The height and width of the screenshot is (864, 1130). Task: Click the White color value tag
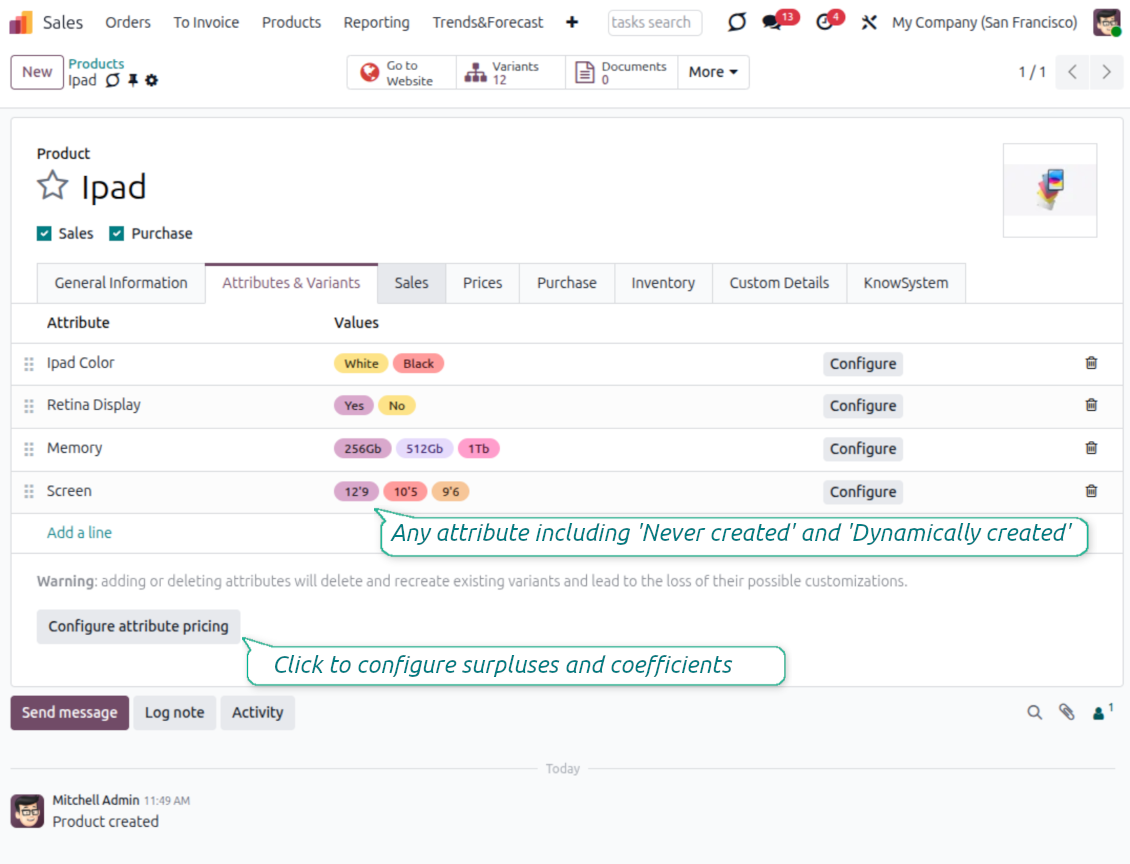[x=361, y=364]
